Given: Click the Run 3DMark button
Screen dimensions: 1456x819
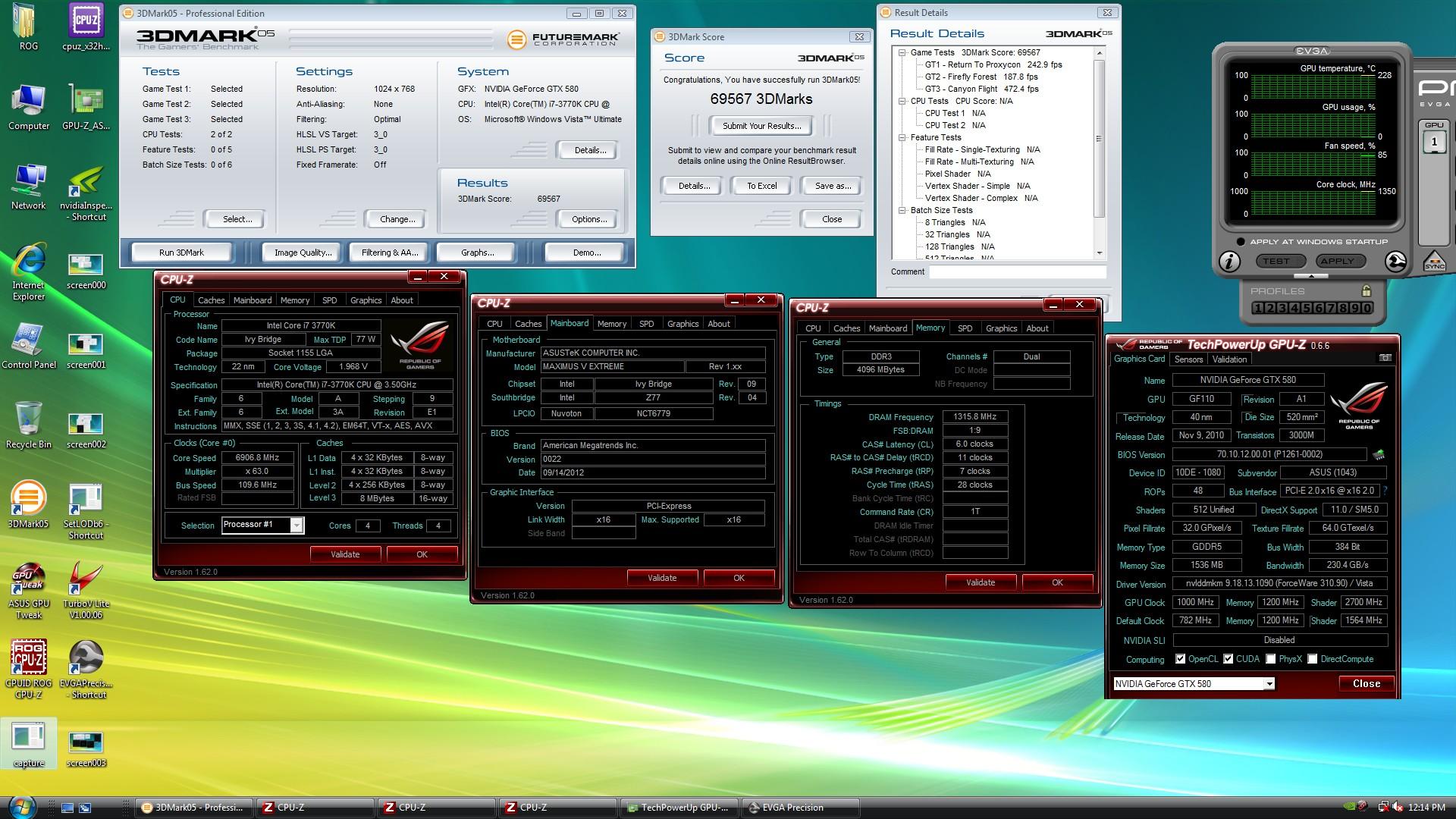Looking at the screenshot, I should 181,253.
